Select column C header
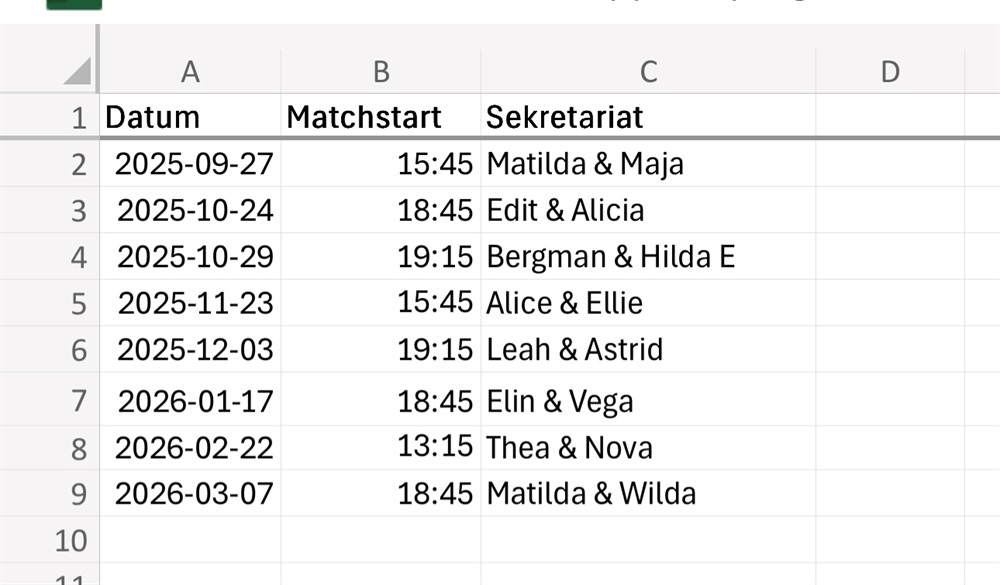1000x585 pixels. [x=648, y=71]
